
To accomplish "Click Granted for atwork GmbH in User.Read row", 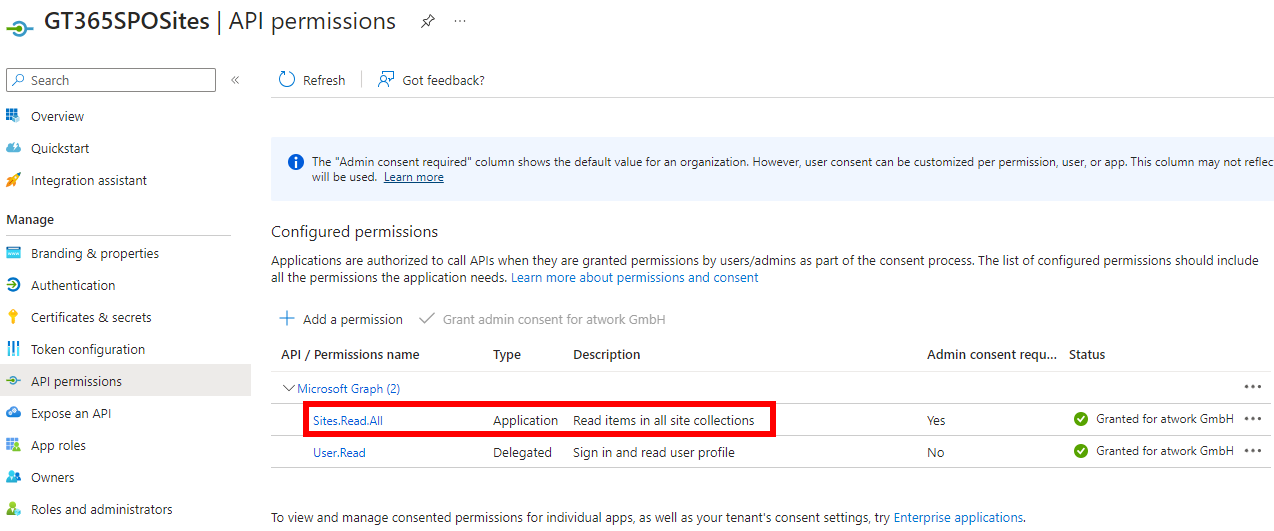I will [1165, 451].
